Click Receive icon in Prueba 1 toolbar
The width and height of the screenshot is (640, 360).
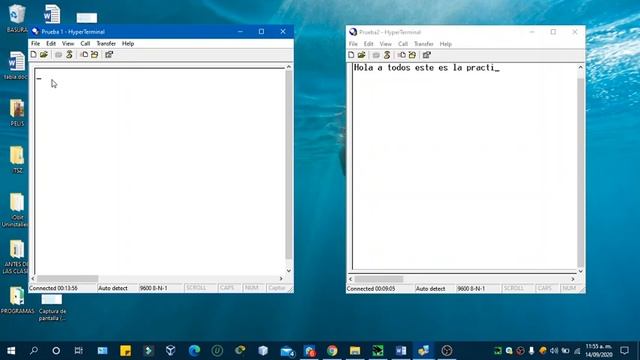pyautogui.click(x=94, y=54)
